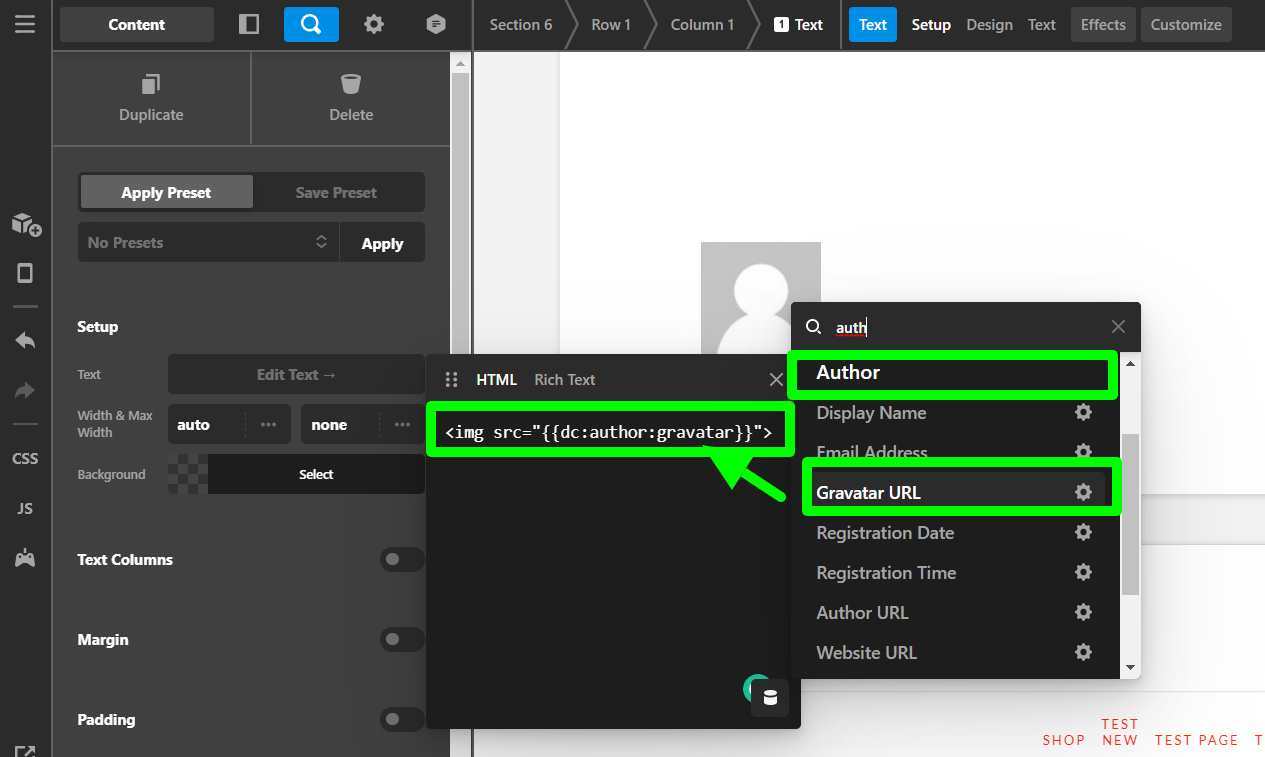Open the settings gear in top bar

374,24
